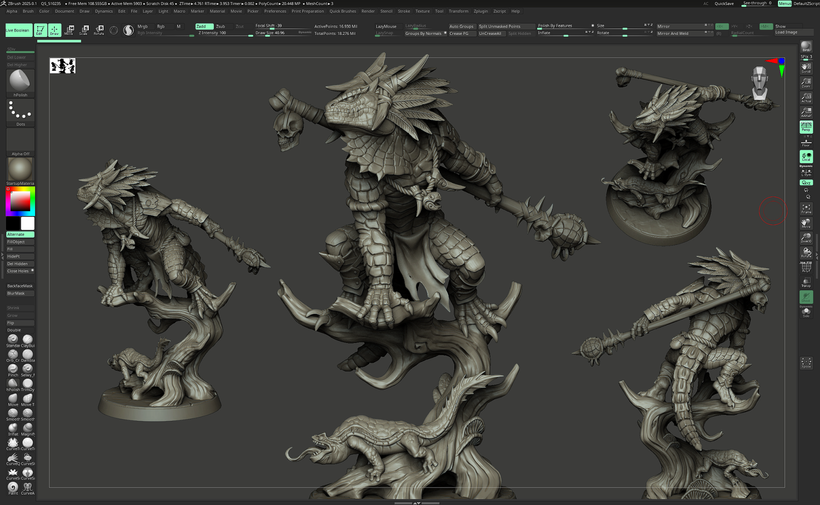Click UnCreaseAll button
The height and width of the screenshot is (505, 820).
pyautogui.click(x=490, y=33)
